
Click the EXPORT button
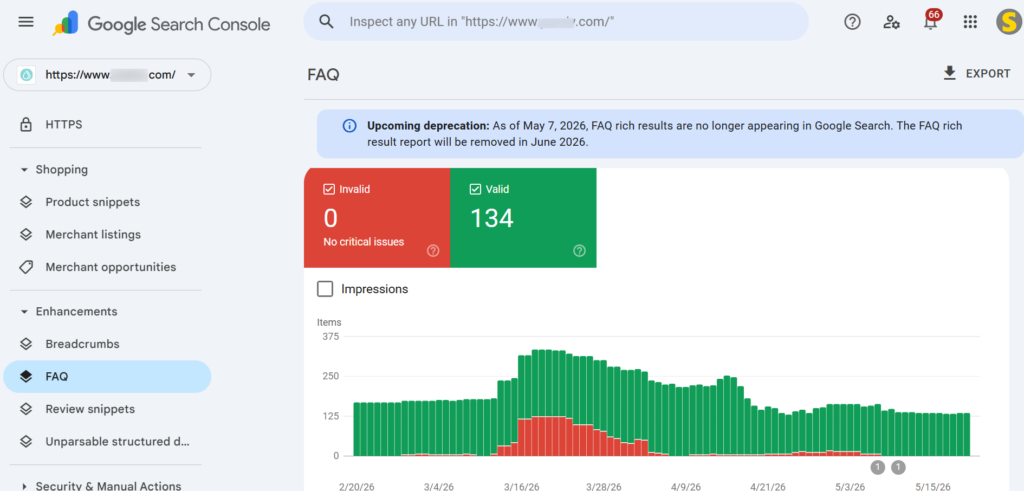978,74
